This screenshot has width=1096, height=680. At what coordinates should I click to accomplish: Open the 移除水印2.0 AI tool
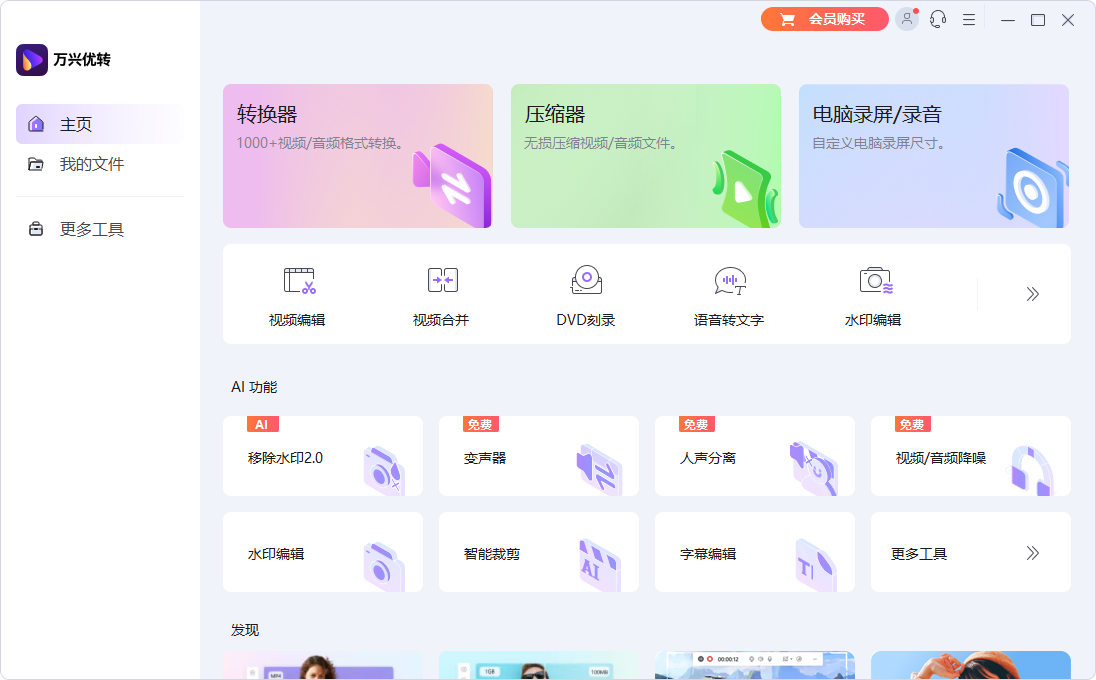tap(322, 455)
